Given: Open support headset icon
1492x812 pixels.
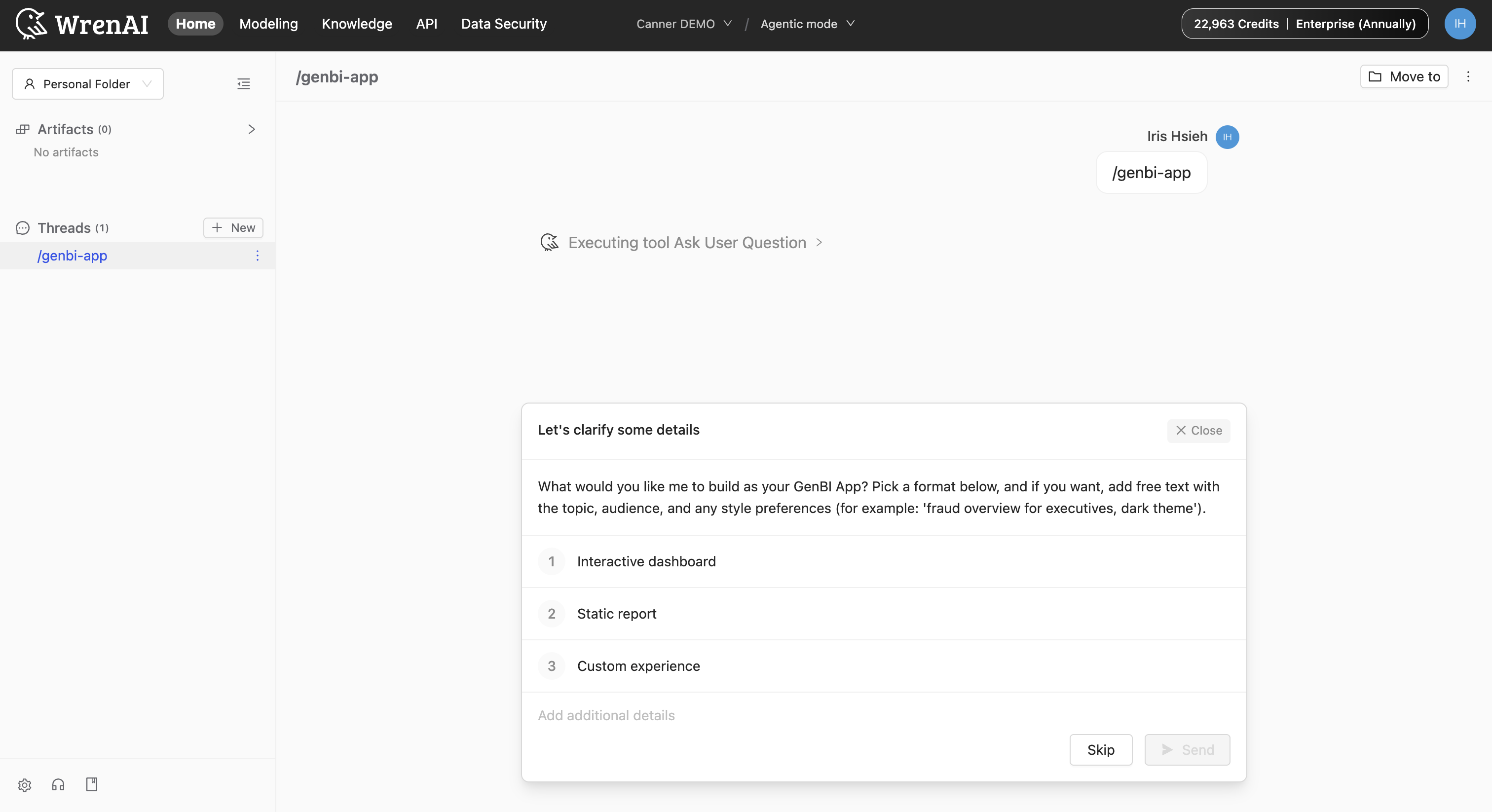Looking at the screenshot, I should (58, 785).
